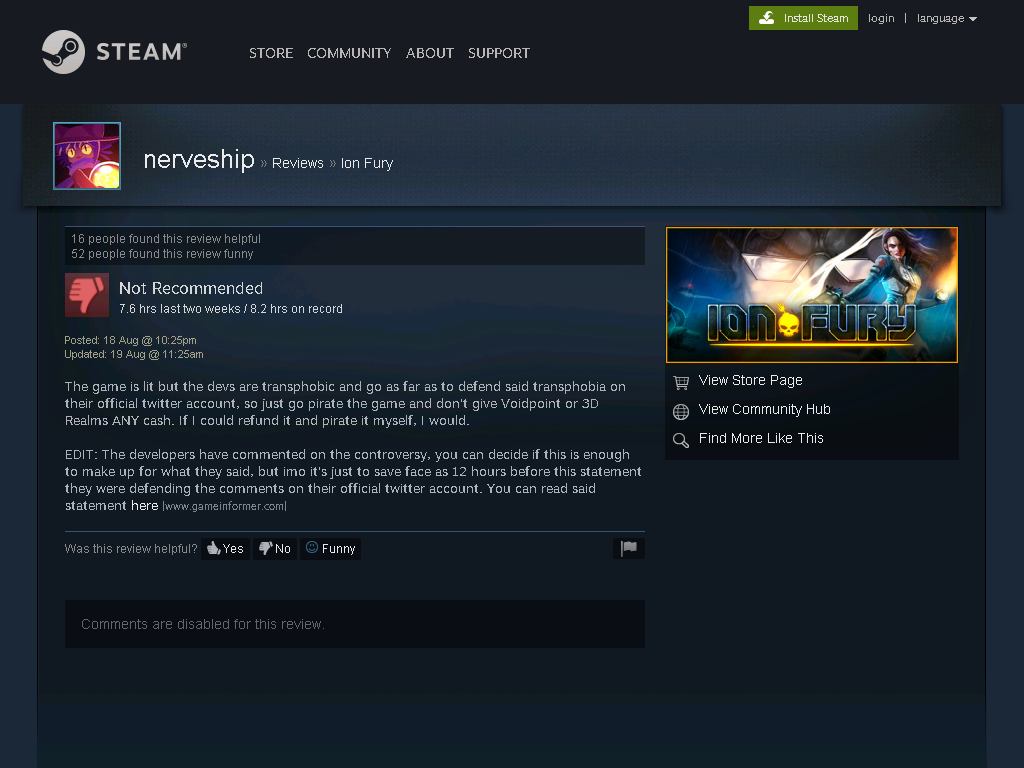Report the review with the flag icon
The height and width of the screenshot is (768, 1024).
629,549
